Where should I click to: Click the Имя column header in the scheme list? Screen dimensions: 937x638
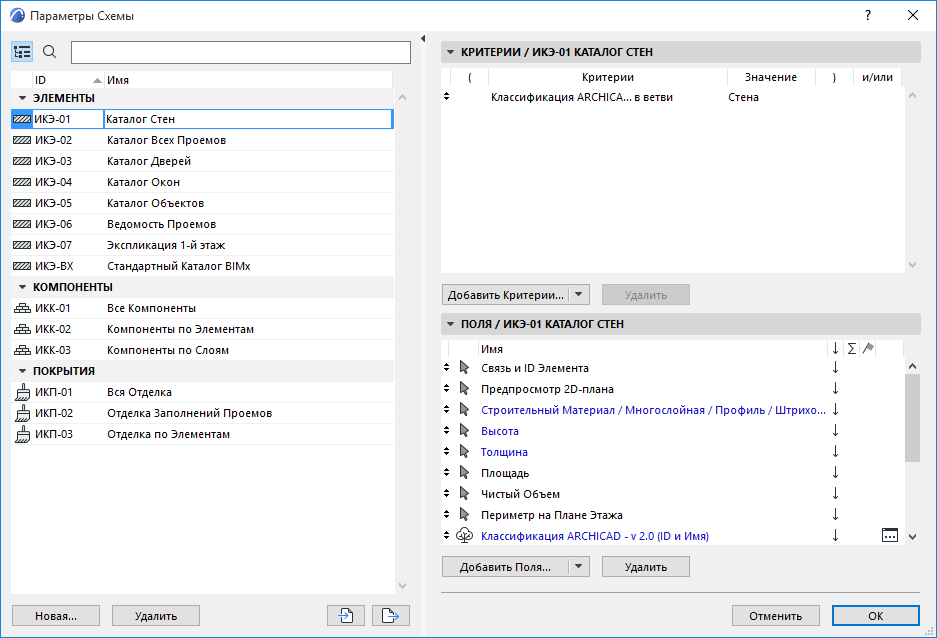(x=248, y=80)
